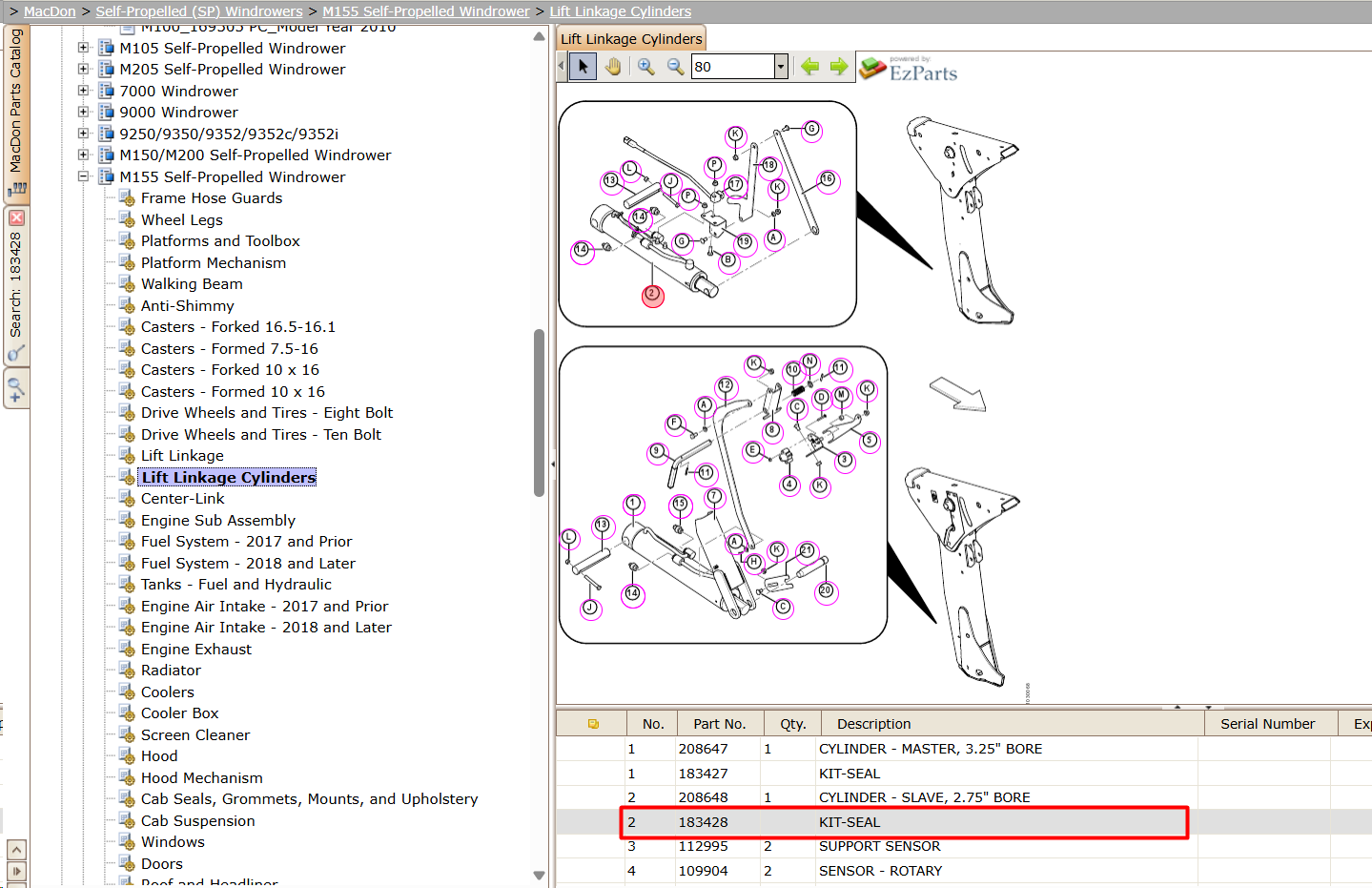The image size is (1372, 888).
Task: Click the zoom percentage input field
Action: 732,67
